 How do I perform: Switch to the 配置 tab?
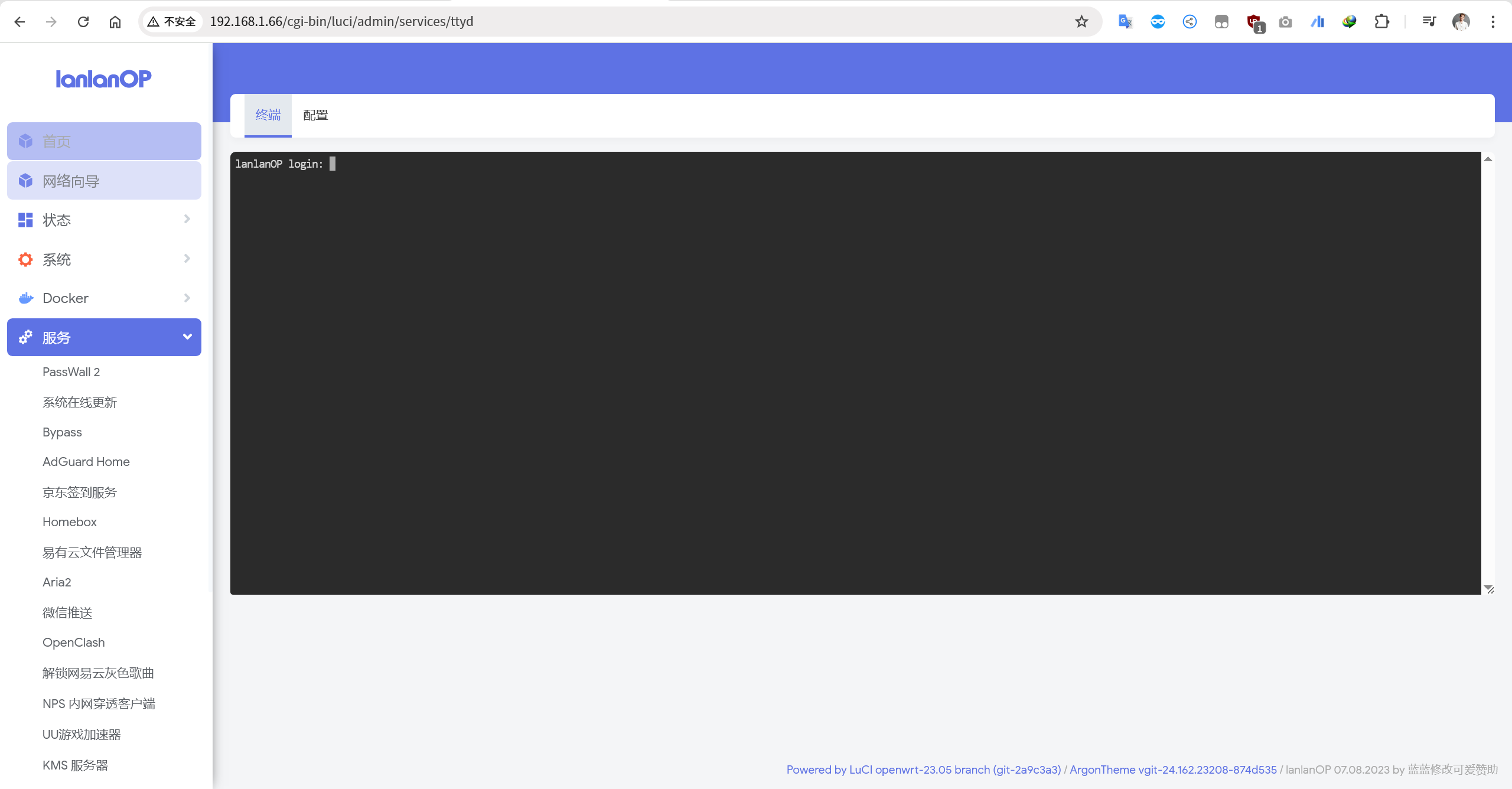coord(315,115)
